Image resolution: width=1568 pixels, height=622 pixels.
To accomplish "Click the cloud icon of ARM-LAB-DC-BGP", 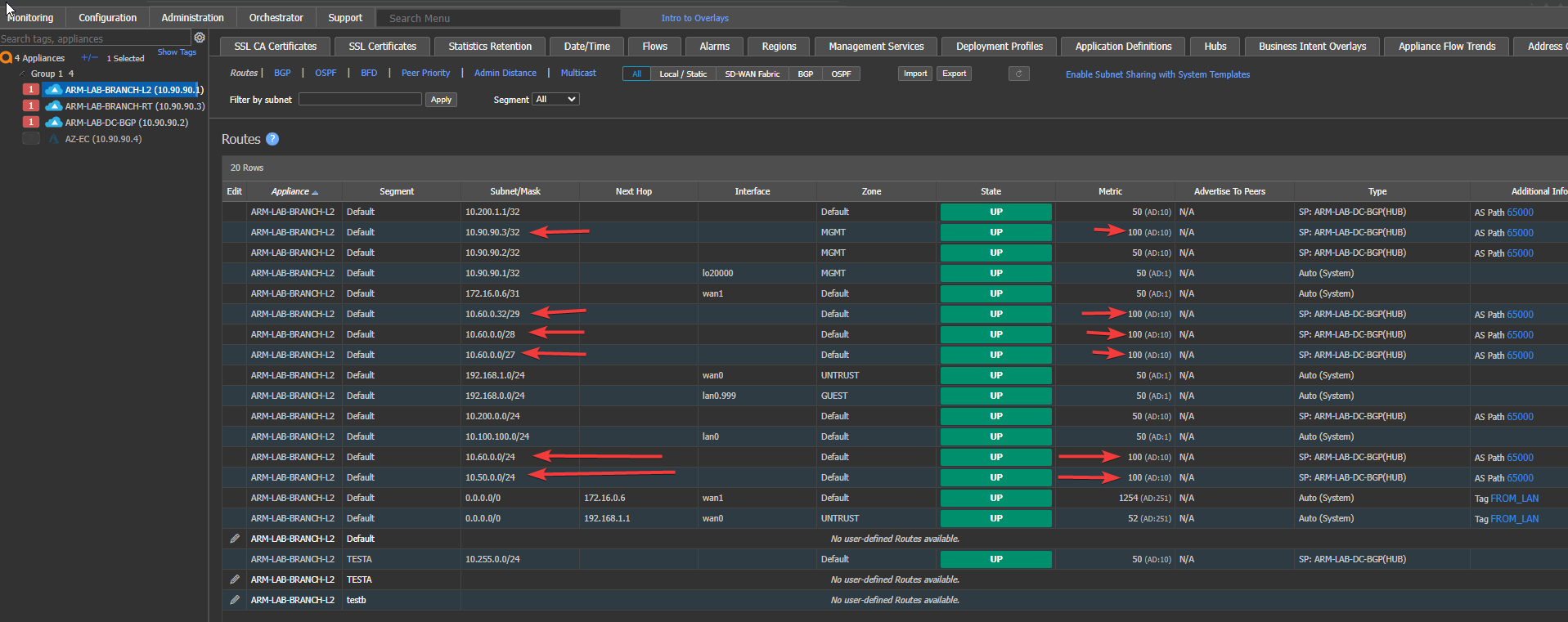I will (54, 123).
